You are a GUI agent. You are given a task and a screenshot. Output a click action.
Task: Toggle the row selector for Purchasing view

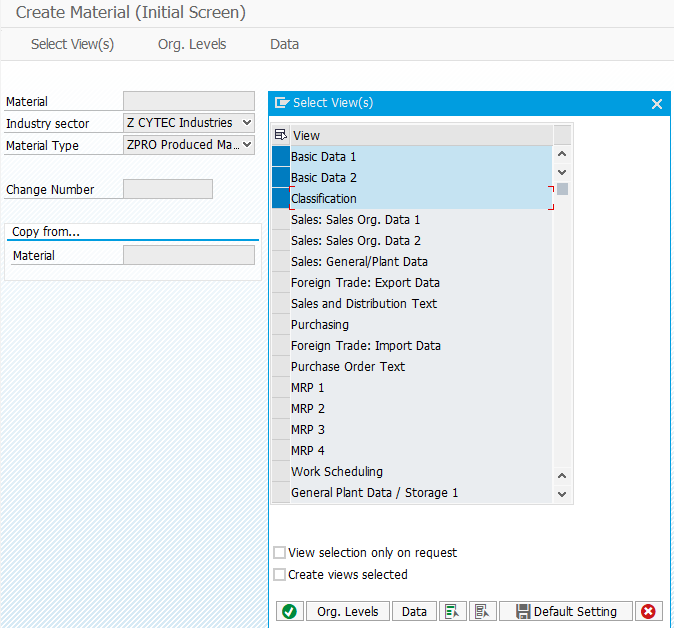point(281,325)
